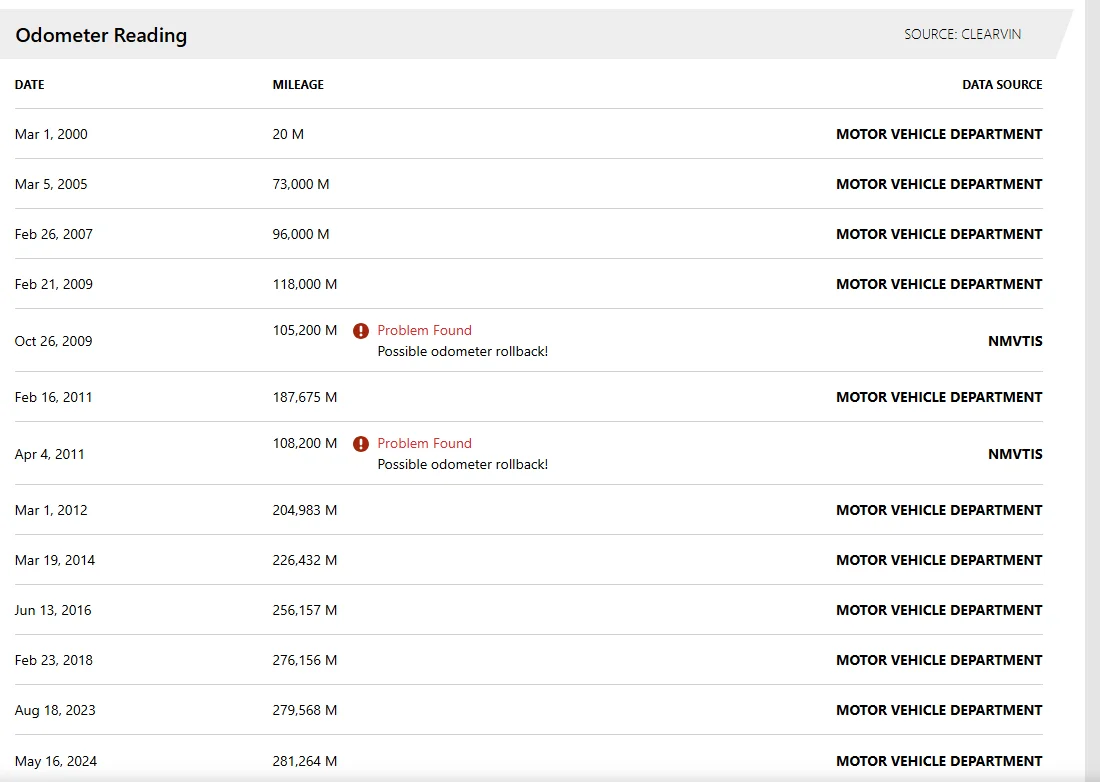Click rollback warning text under the 105,200 M entry

tap(463, 351)
